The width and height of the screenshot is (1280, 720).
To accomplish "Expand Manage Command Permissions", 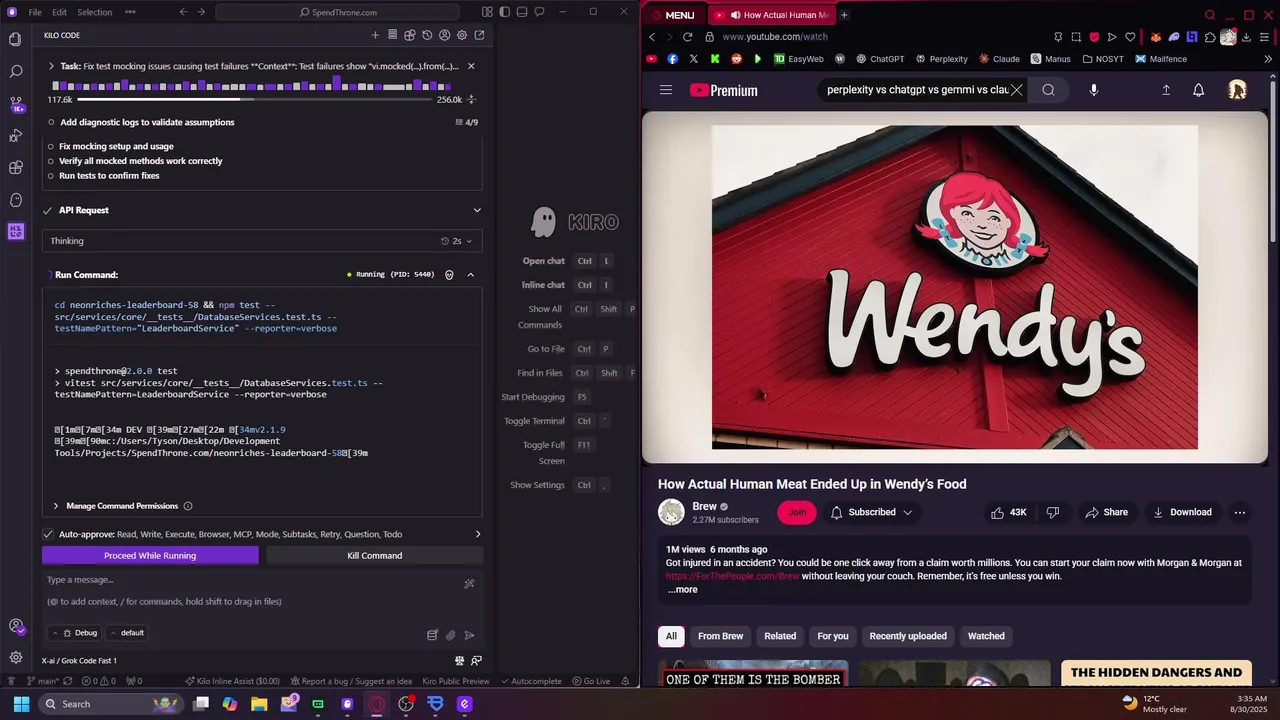I will (56, 506).
